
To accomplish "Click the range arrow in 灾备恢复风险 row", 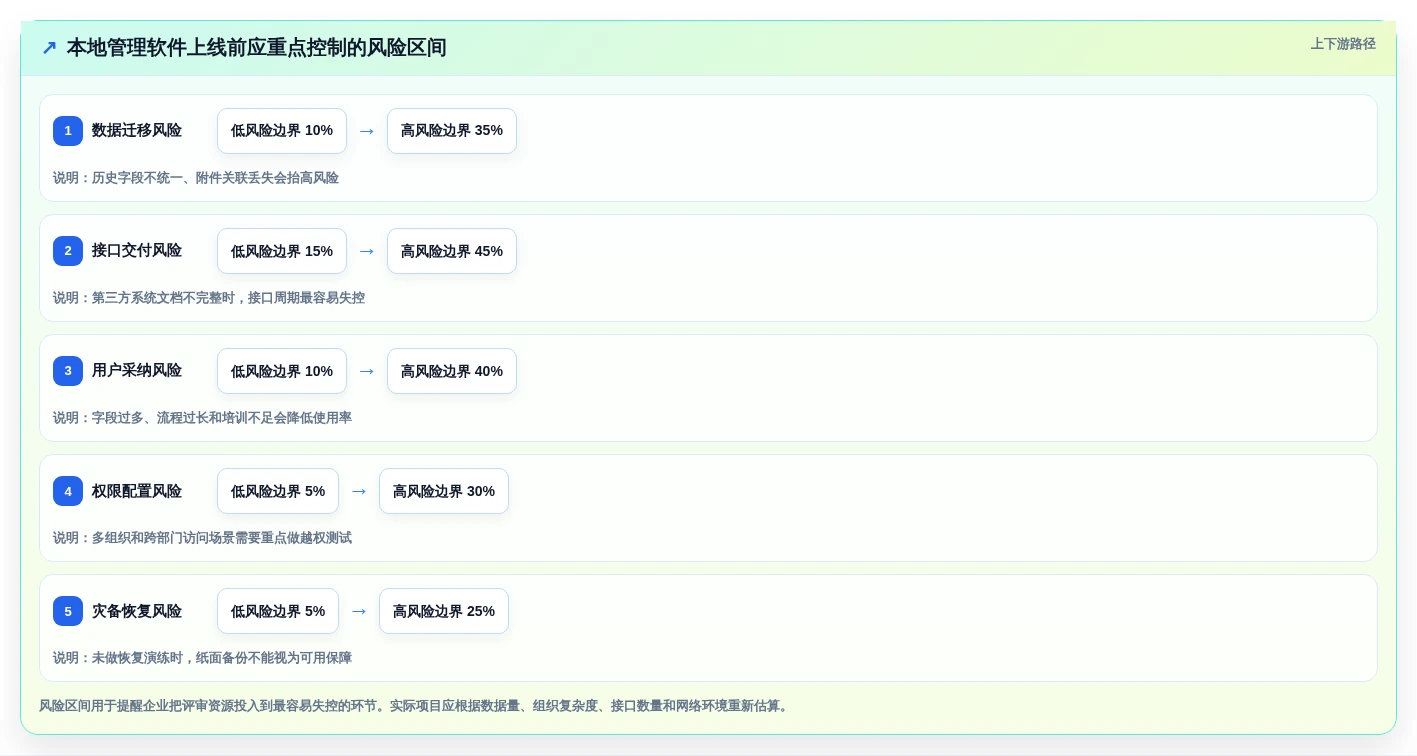I will pyautogui.click(x=359, y=611).
